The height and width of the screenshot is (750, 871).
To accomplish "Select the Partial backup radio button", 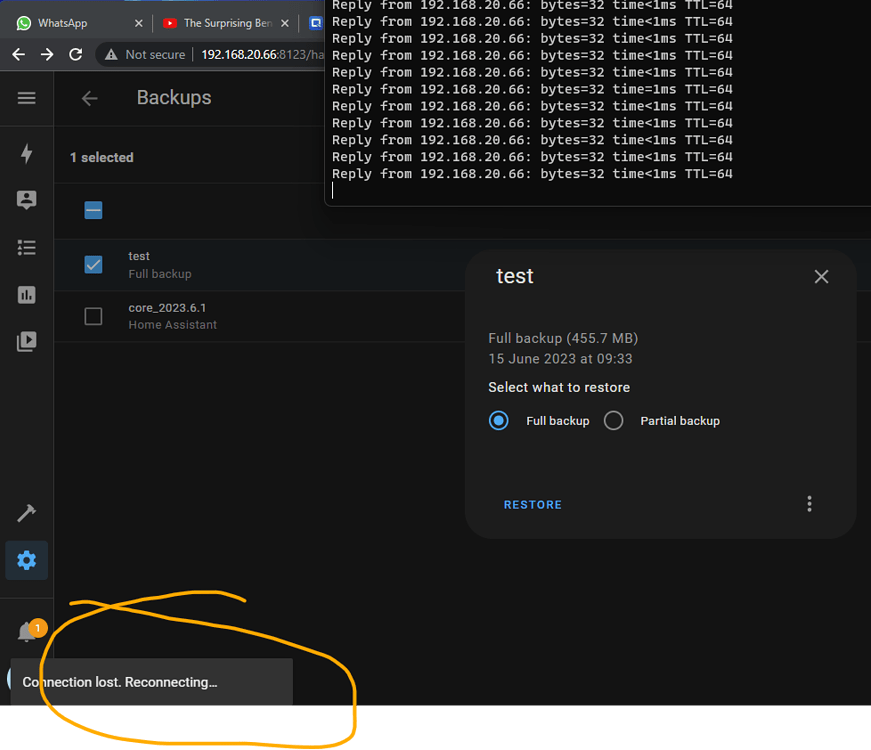I will 613,420.
